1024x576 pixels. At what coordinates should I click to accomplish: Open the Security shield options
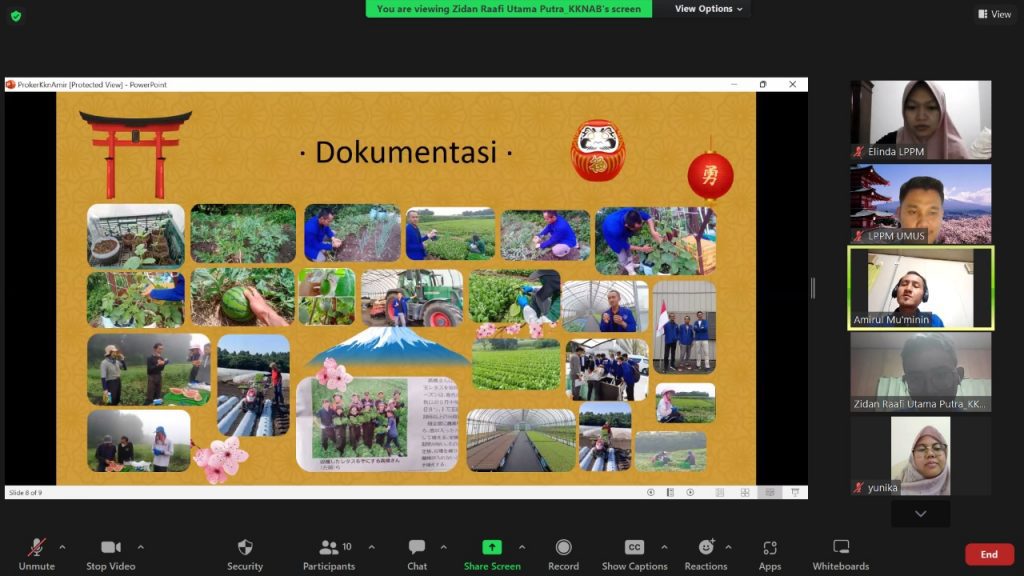(x=244, y=553)
